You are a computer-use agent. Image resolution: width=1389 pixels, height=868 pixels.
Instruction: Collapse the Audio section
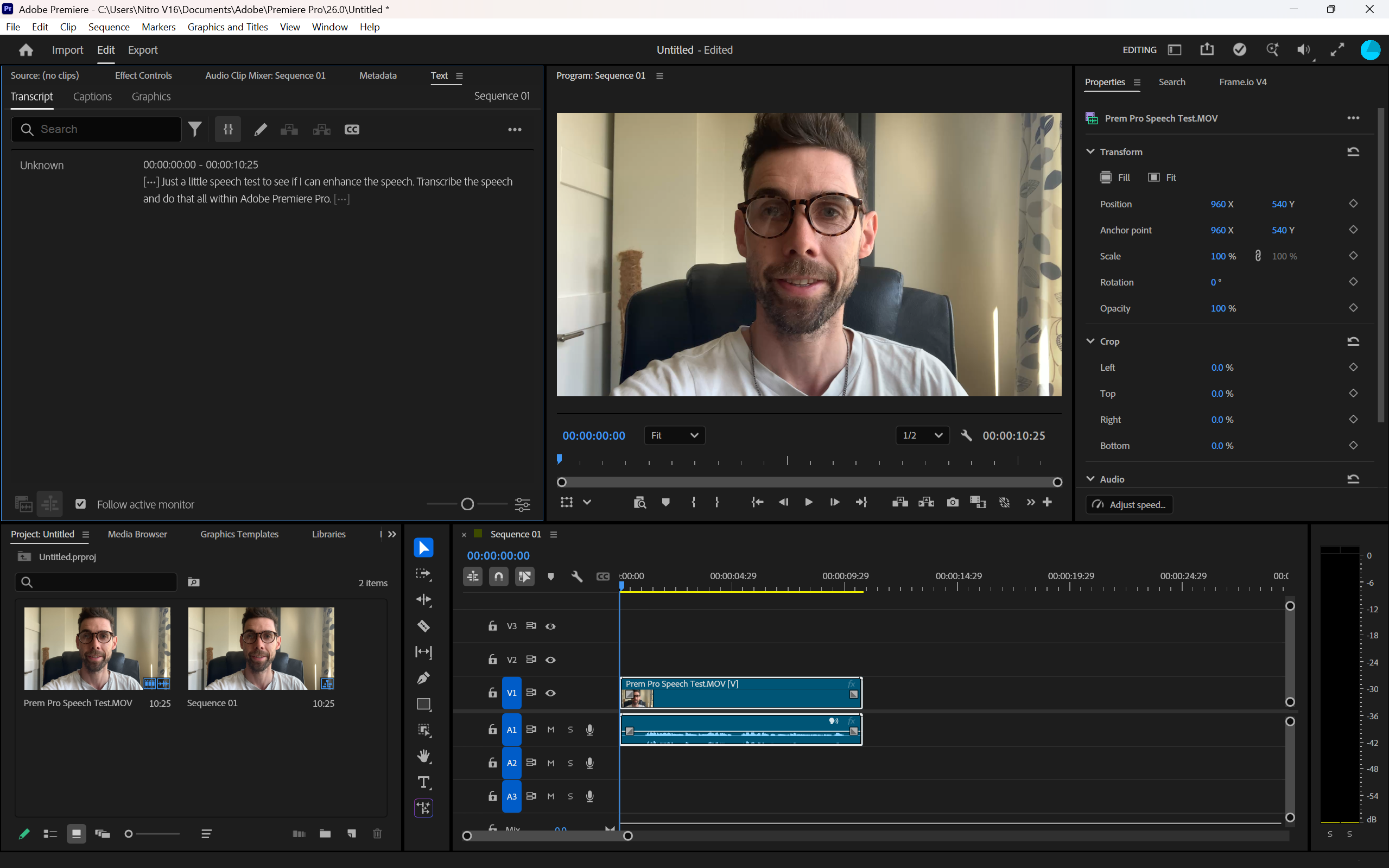(1090, 479)
